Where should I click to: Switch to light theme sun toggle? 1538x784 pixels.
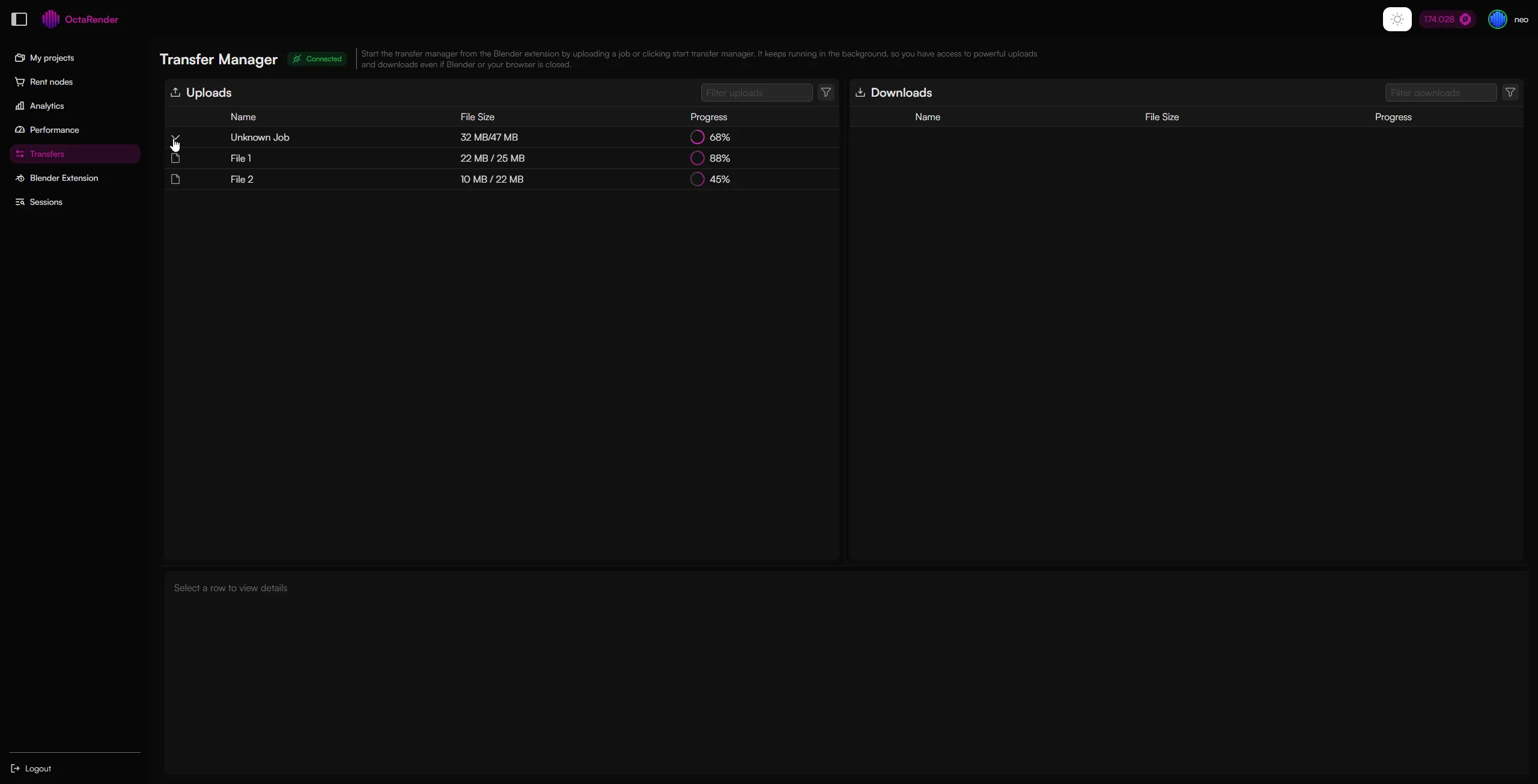point(1397,19)
